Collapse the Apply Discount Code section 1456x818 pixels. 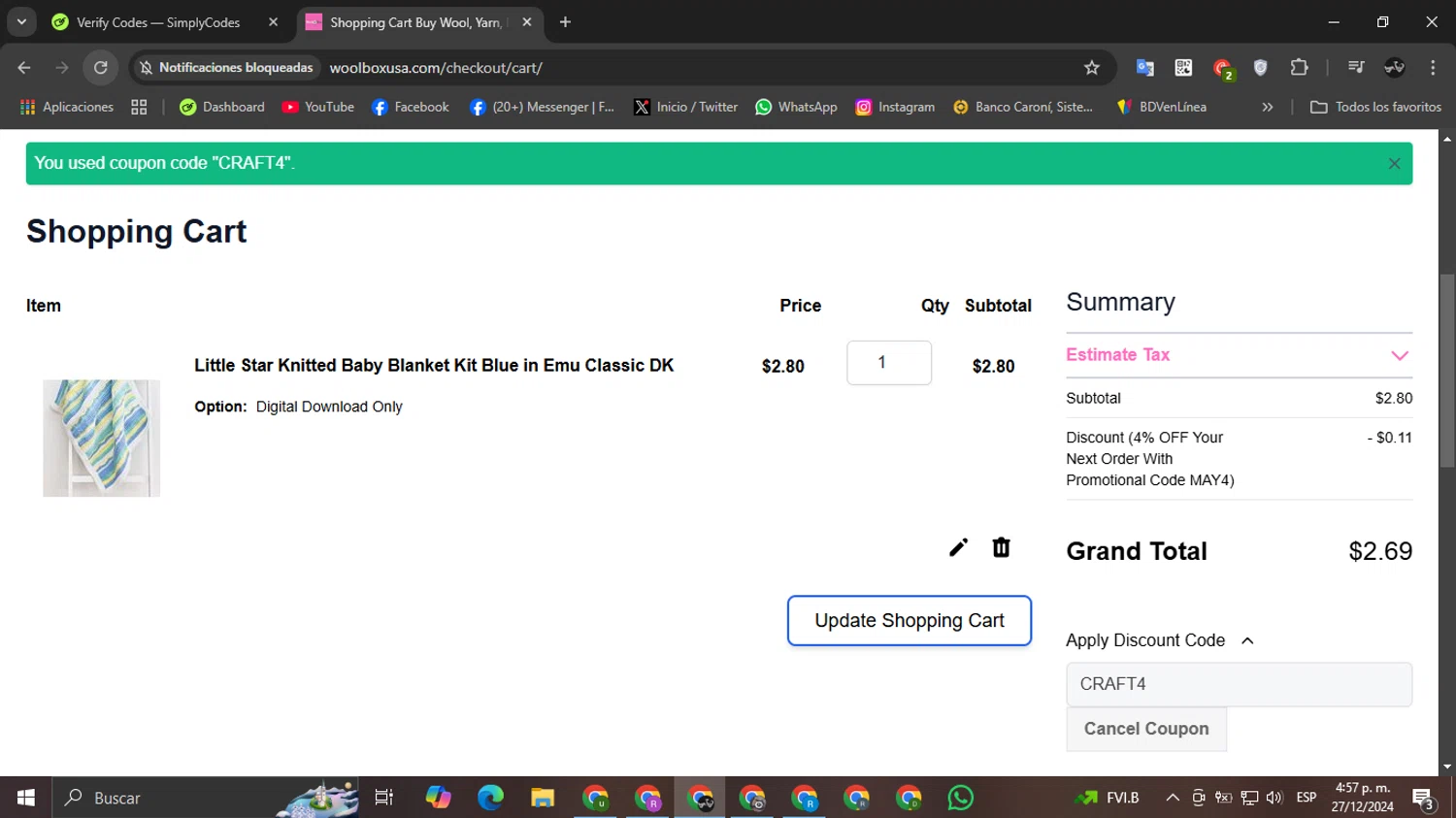point(1161,640)
